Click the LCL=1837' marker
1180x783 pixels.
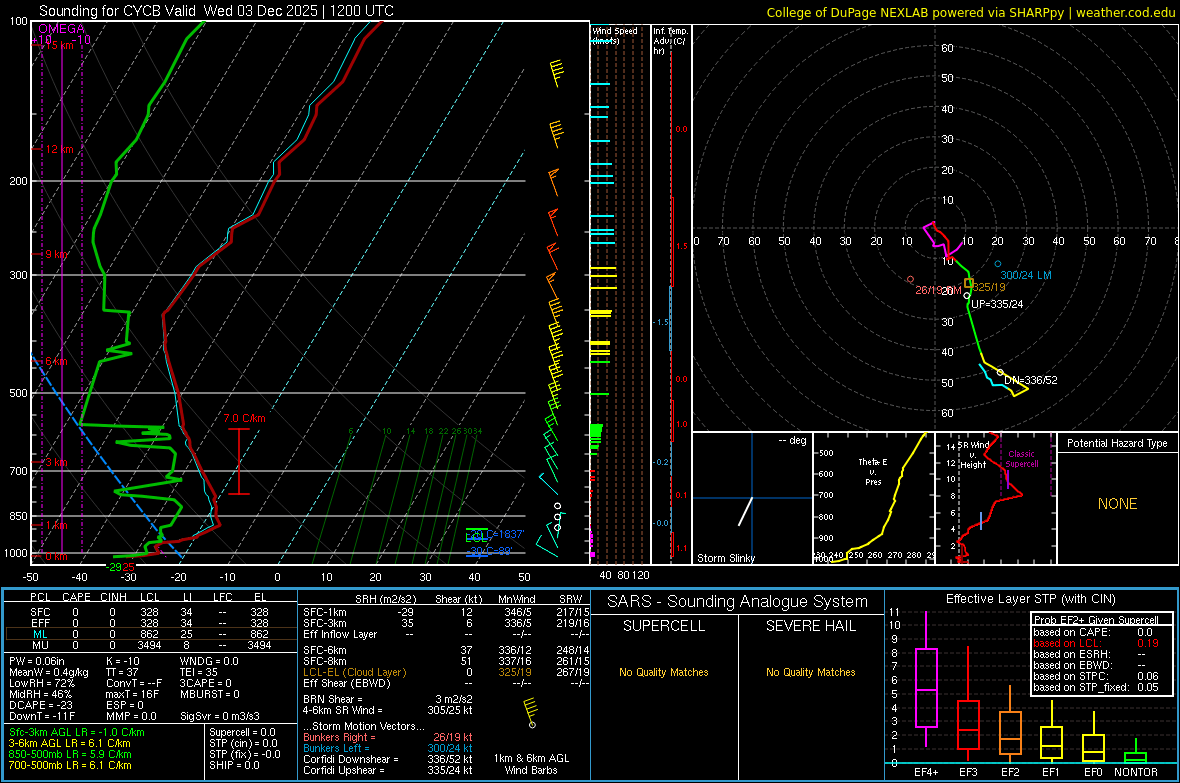[x=494, y=535]
